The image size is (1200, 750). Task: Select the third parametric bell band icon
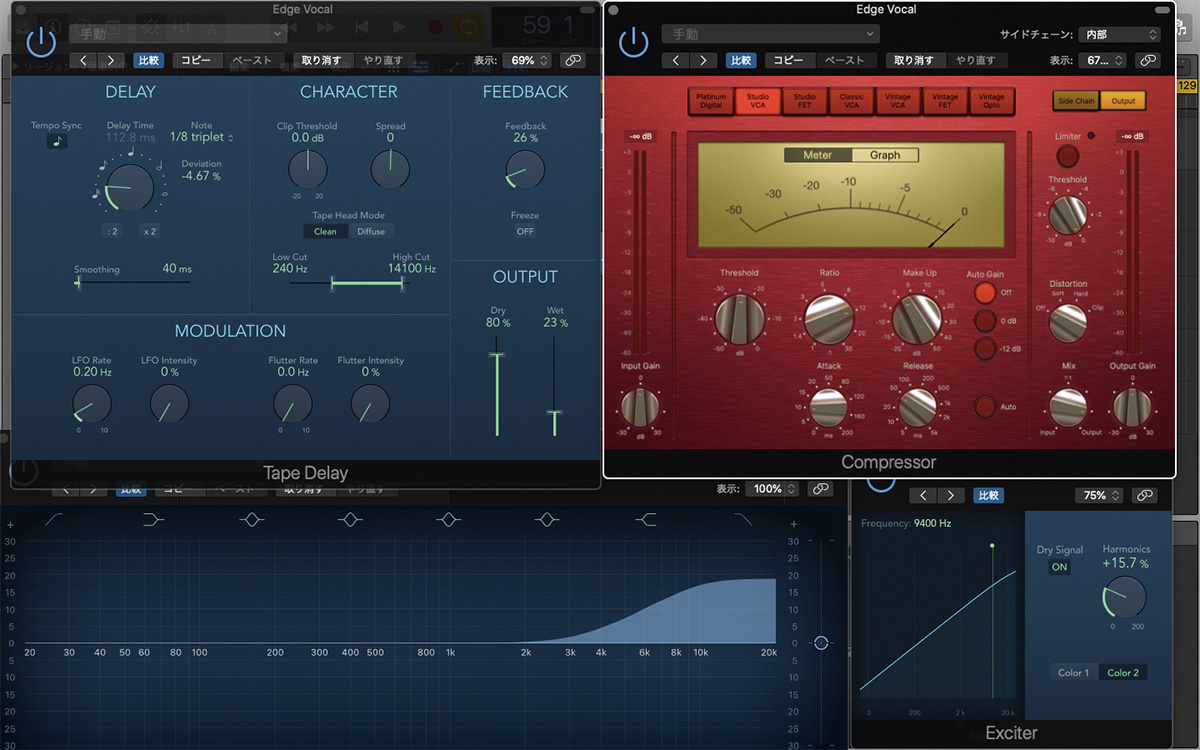click(x=448, y=519)
